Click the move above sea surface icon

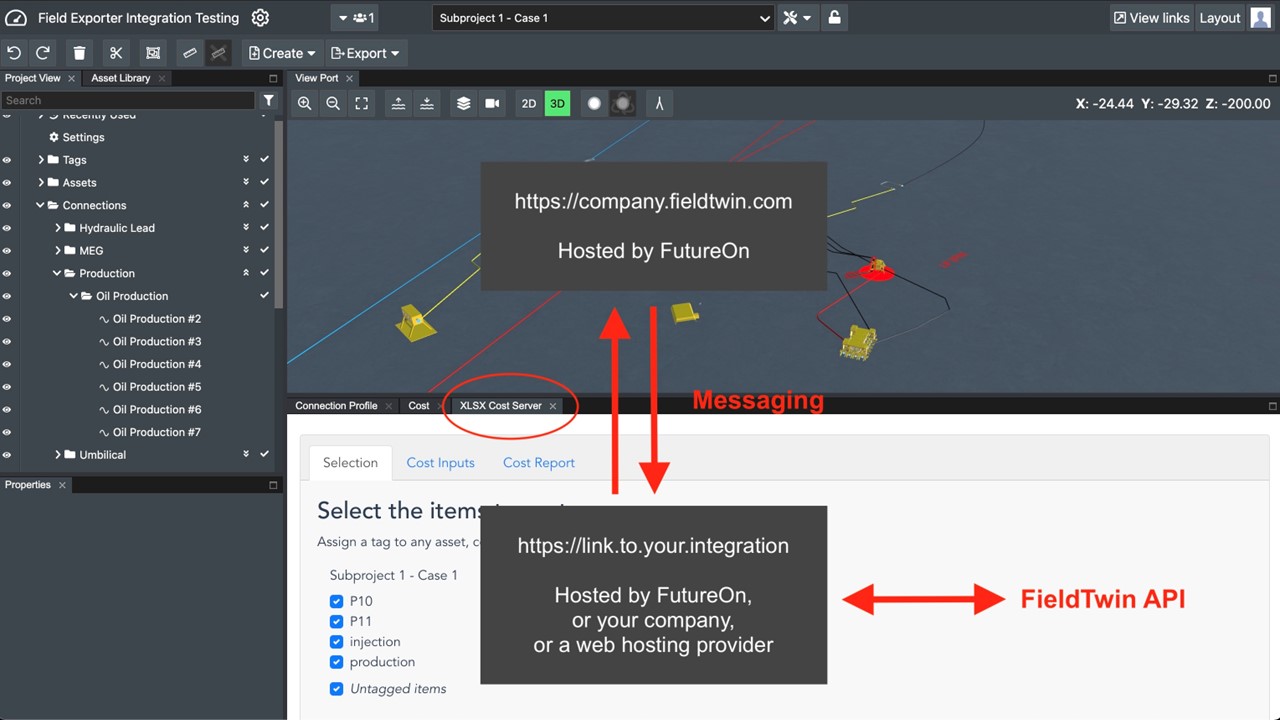click(398, 103)
